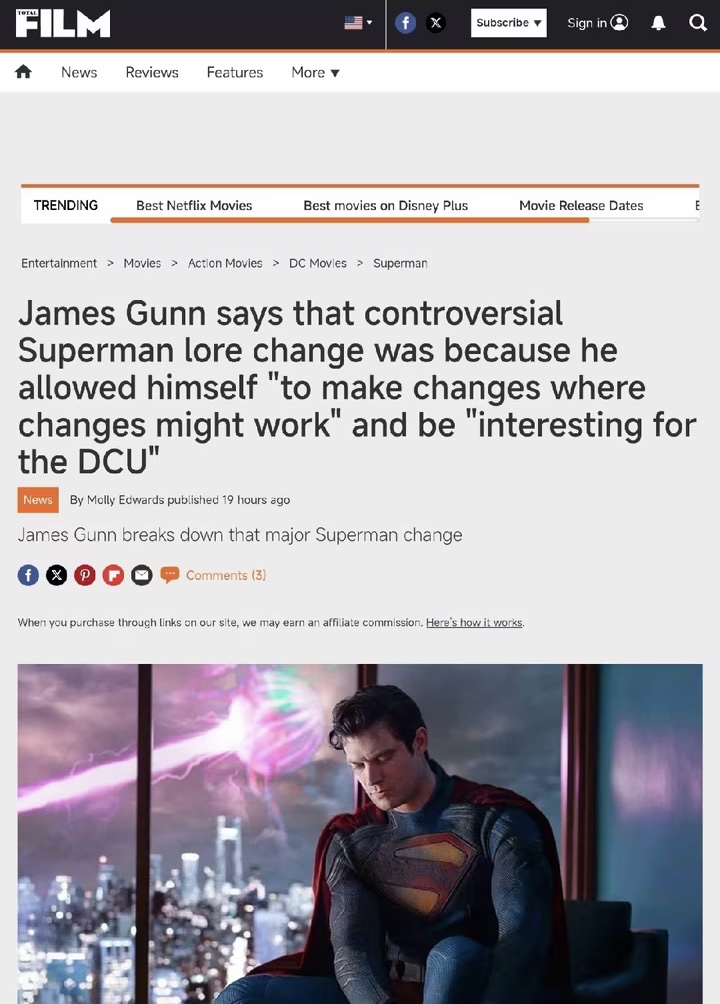Share article on Facebook below headline
The image size is (720, 1004).
click(28, 575)
